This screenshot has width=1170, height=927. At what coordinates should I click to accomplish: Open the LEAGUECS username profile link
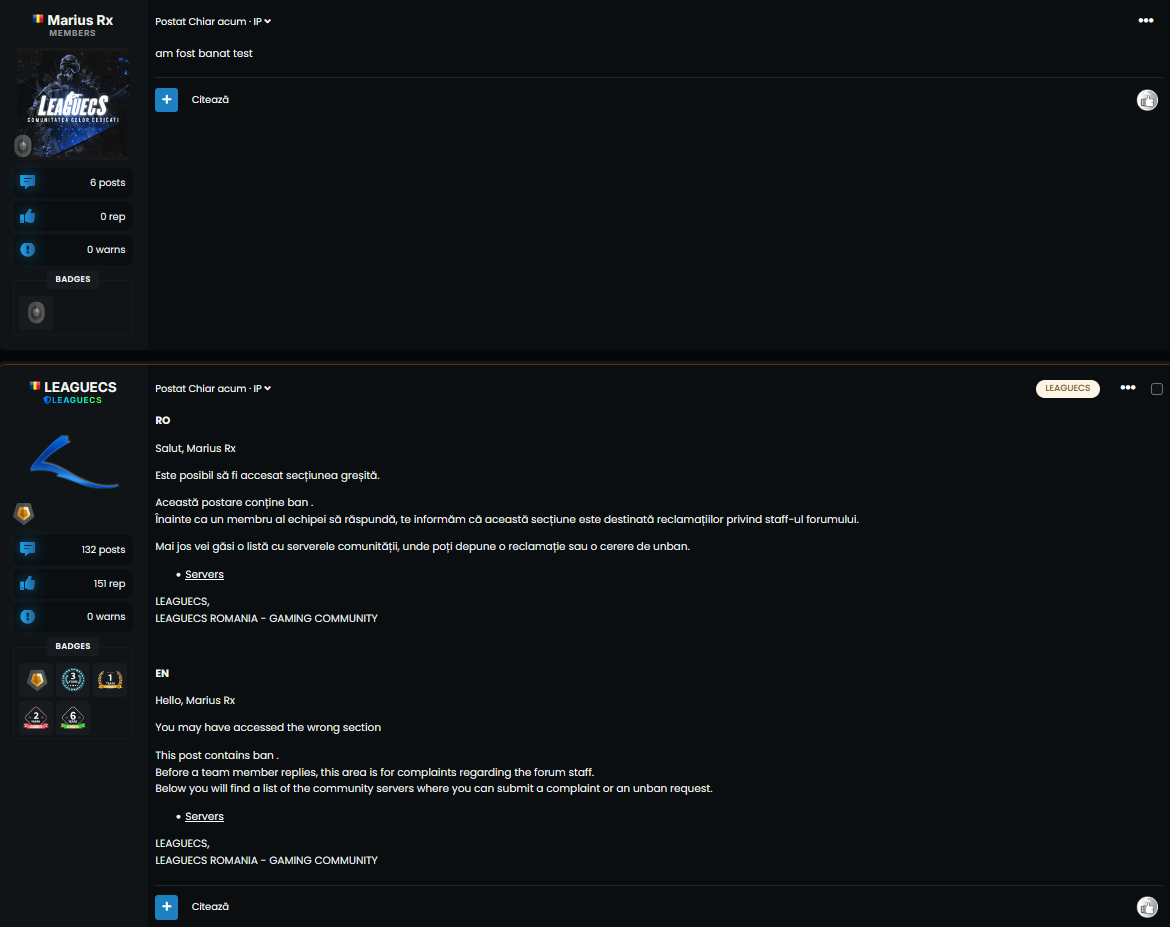click(x=81, y=387)
